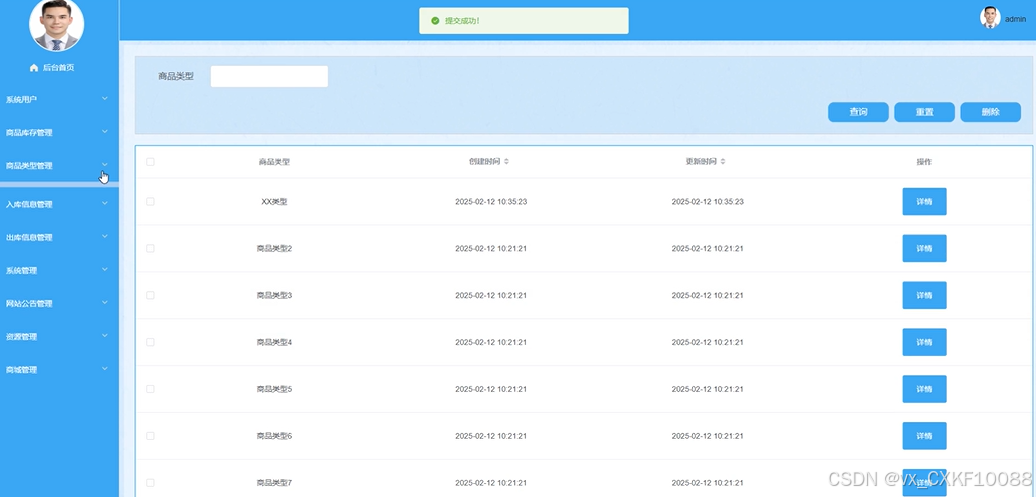Check the box for the 商品类型7 row

(150, 483)
